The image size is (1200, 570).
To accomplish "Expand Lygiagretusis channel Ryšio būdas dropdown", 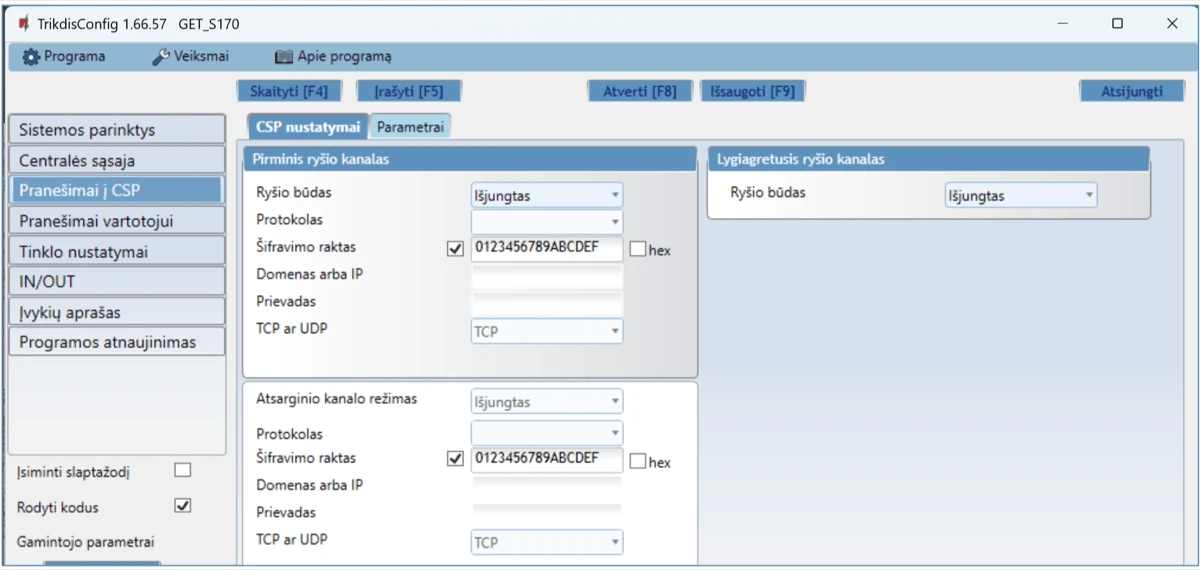I will (1020, 195).
